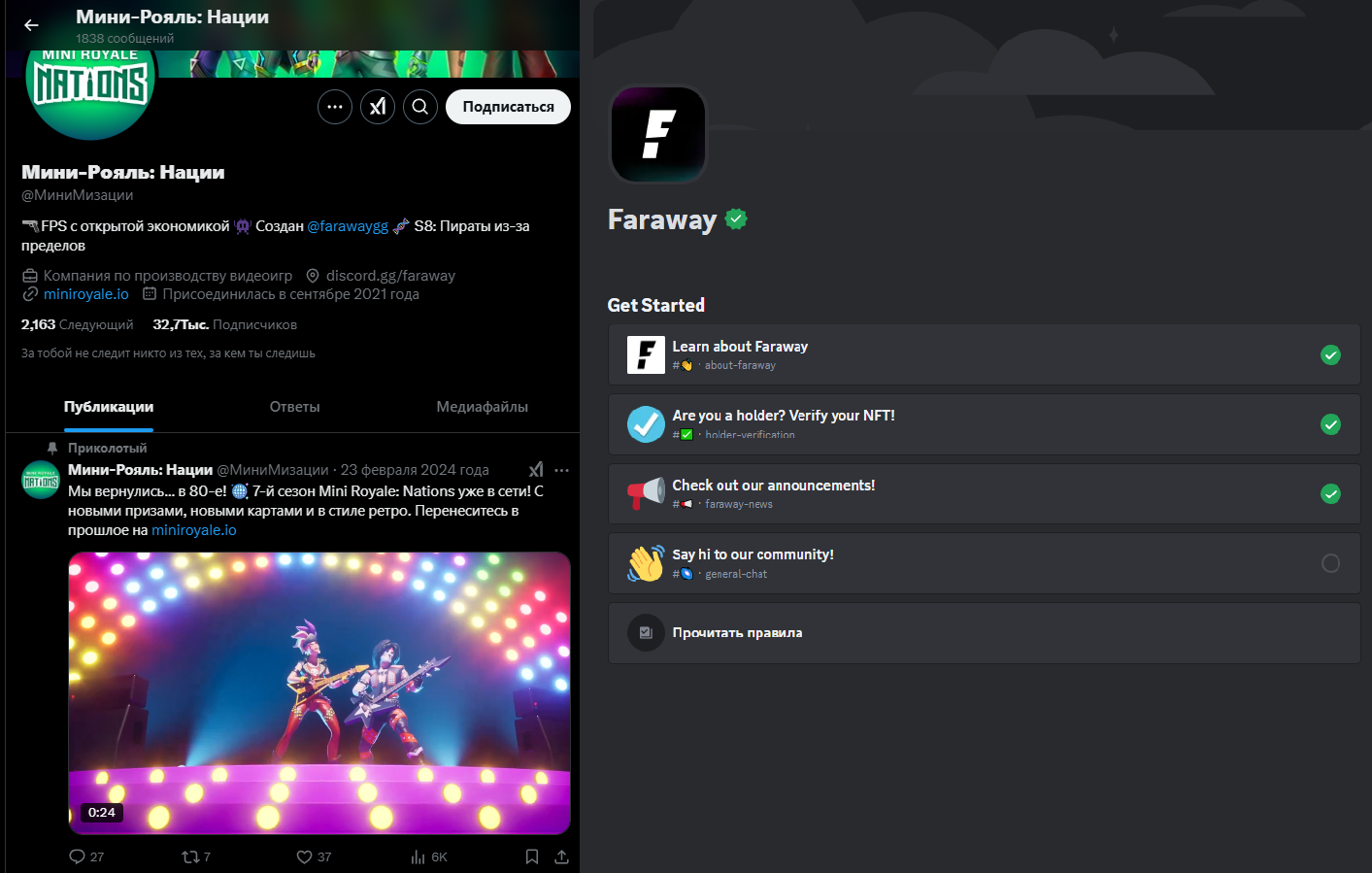Repost the pinned post with 7 reposts
This screenshot has width=1372, height=873.
point(196,856)
